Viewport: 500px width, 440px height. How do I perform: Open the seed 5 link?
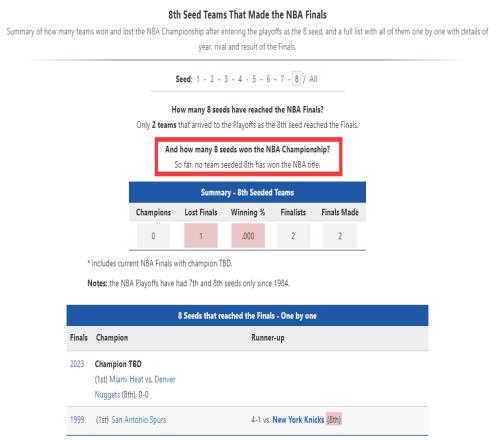(x=254, y=79)
